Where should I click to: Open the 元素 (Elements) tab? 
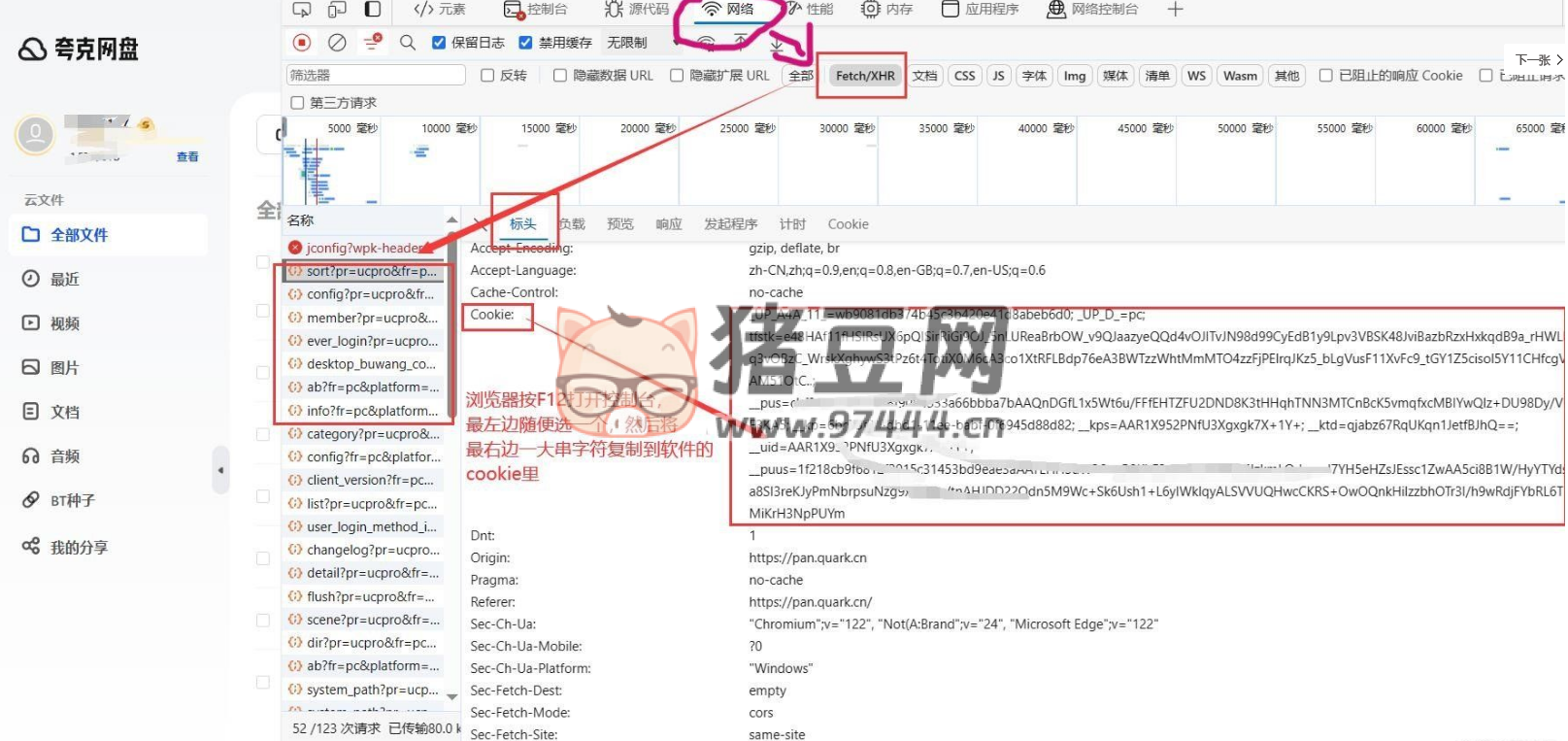point(439,9)
